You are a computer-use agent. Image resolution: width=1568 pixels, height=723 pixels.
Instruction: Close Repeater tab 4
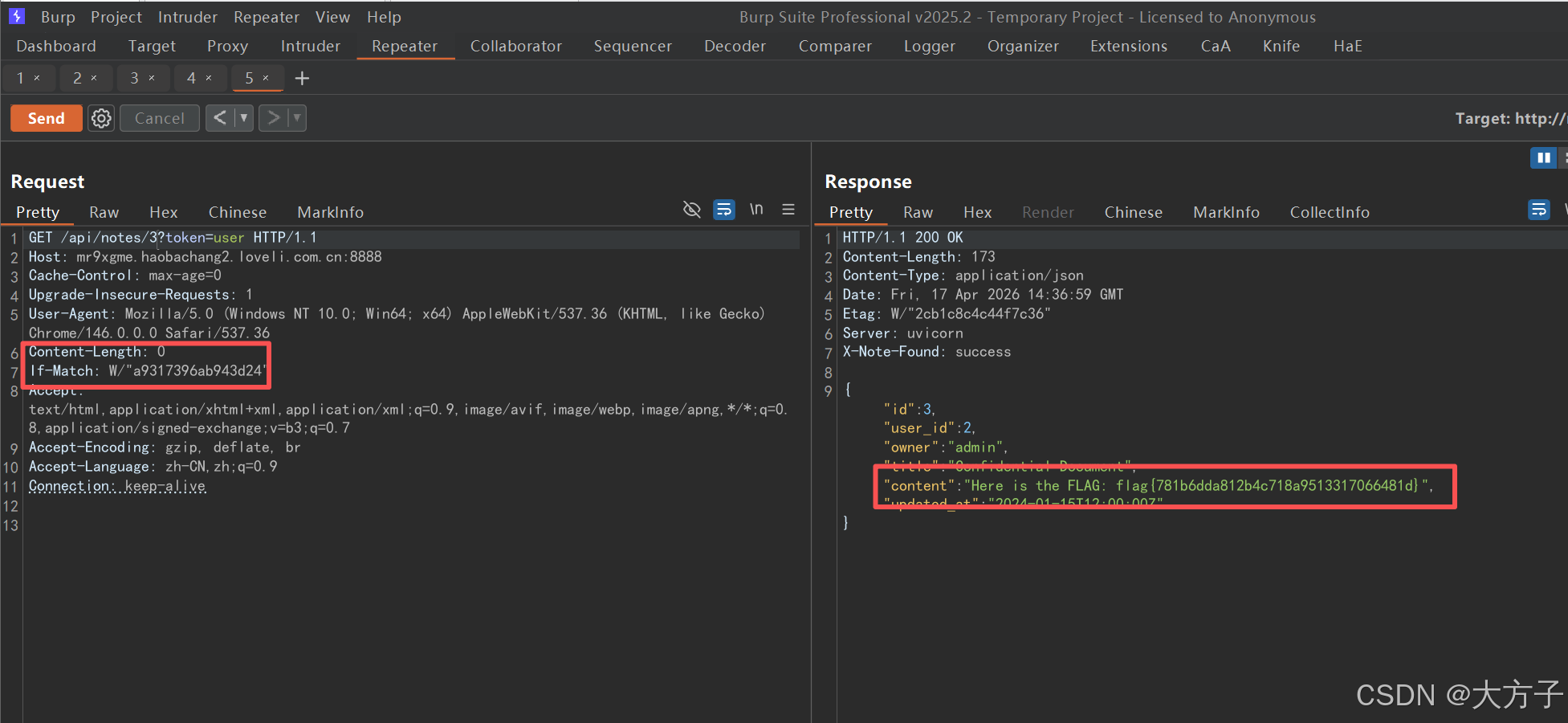(x=209, y=78)
